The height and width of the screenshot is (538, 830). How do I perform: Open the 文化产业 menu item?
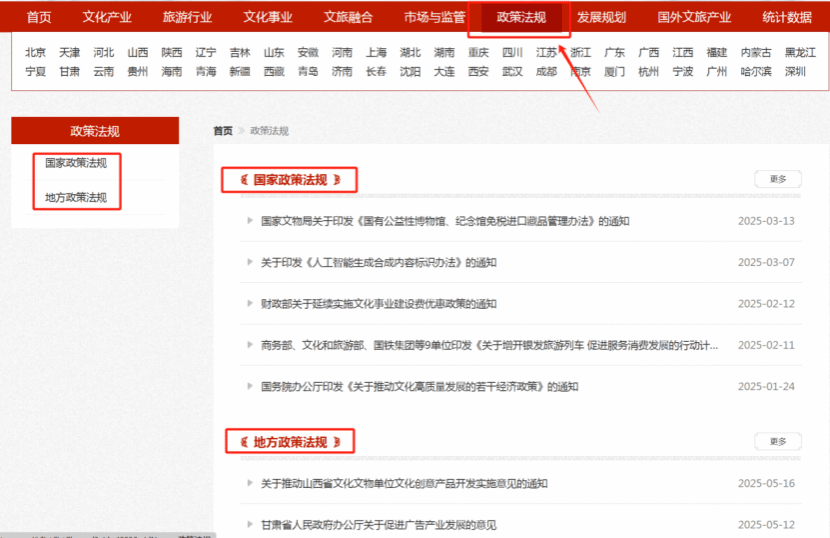coord(107,17)
